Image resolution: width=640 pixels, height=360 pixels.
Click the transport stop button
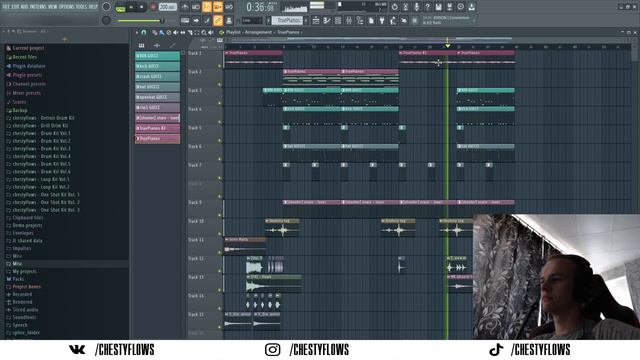(141, 7)
